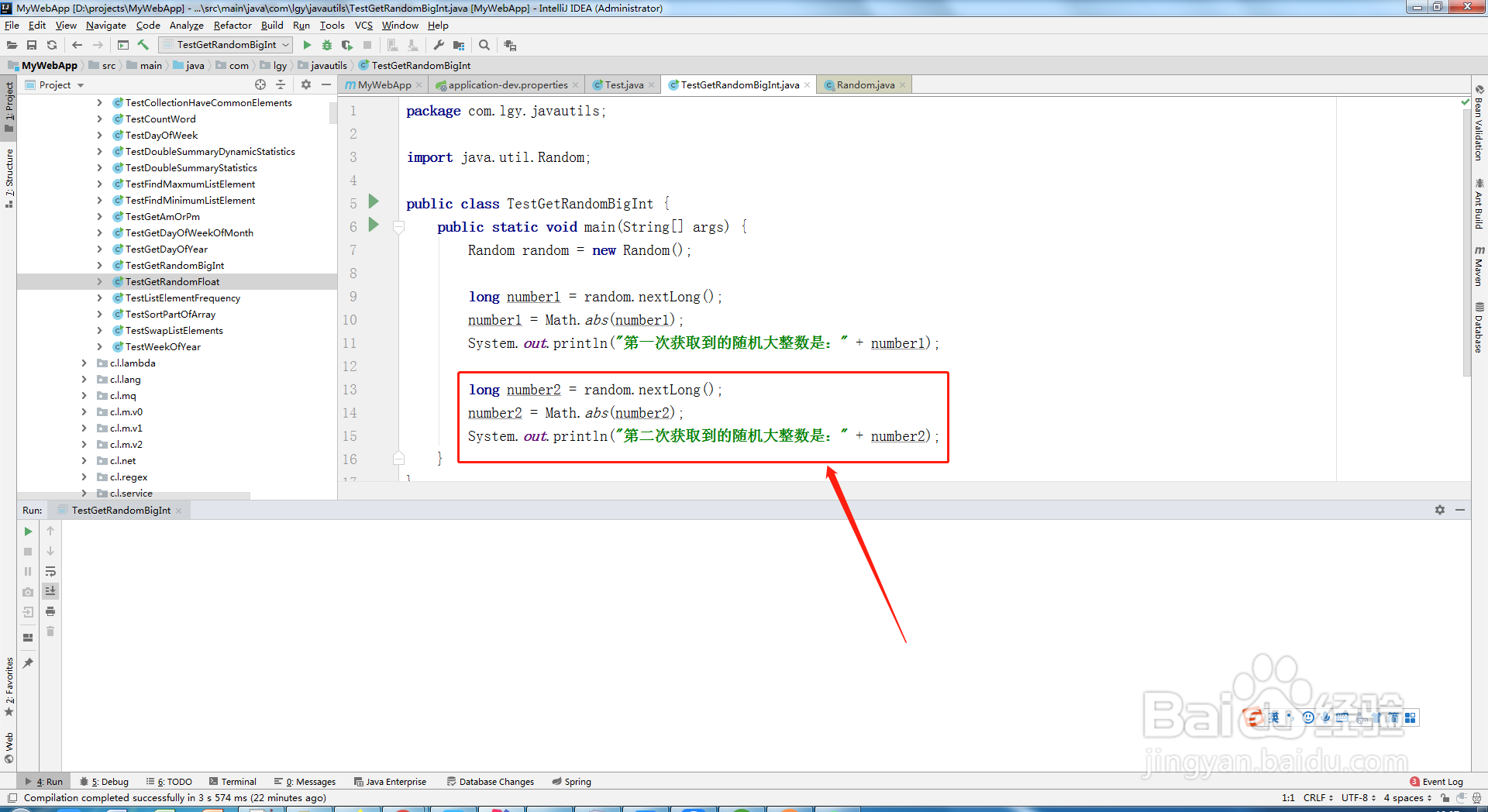
Task: Open the Maven side tool window
Action: click(x=1479, y=266)
